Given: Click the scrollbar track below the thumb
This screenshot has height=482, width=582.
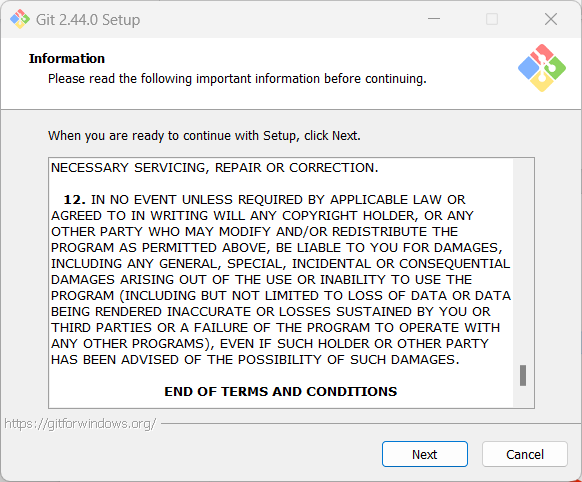Looking at the screenshot, I should pos(523,396).
